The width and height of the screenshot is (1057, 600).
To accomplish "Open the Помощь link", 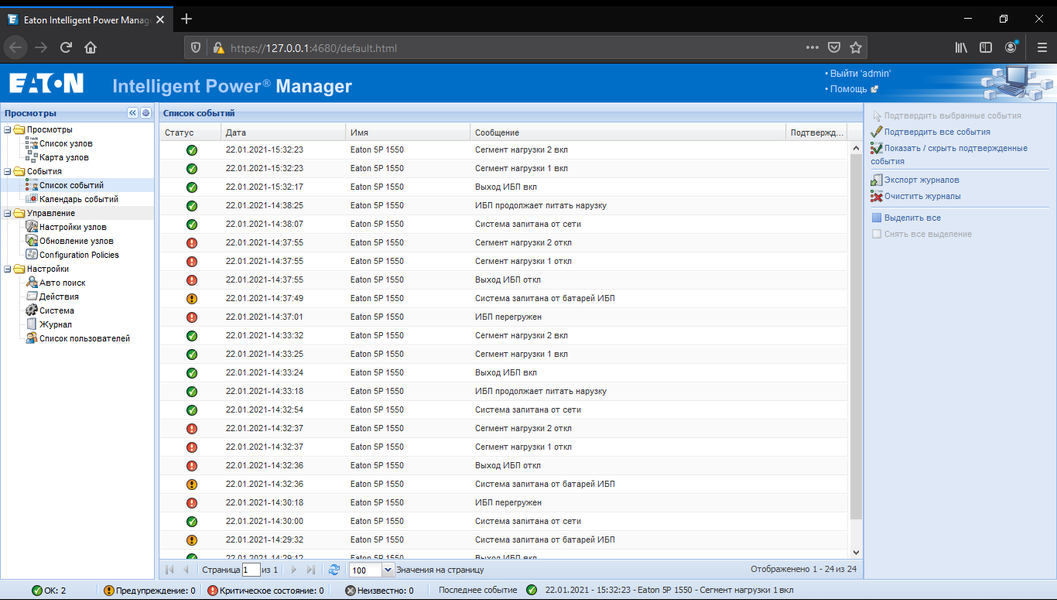I will pos(848,89).
